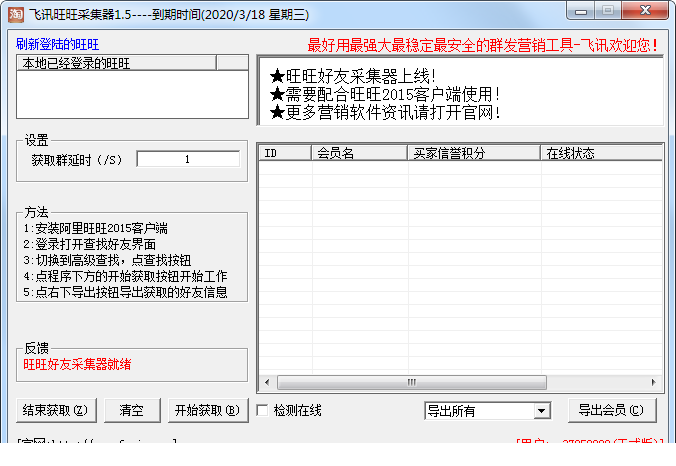Image resolution: width=676 pixels, height=466 pixels.
Task: Sort by the 会员名 column header
Action: tap(360, 153)
